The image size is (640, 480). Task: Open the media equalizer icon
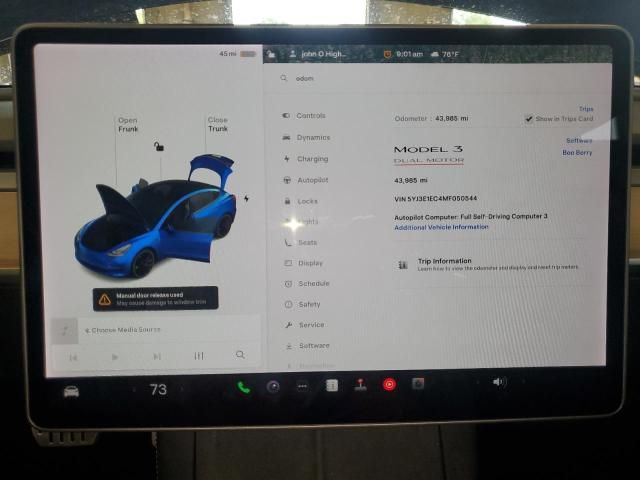coord(199,355)
